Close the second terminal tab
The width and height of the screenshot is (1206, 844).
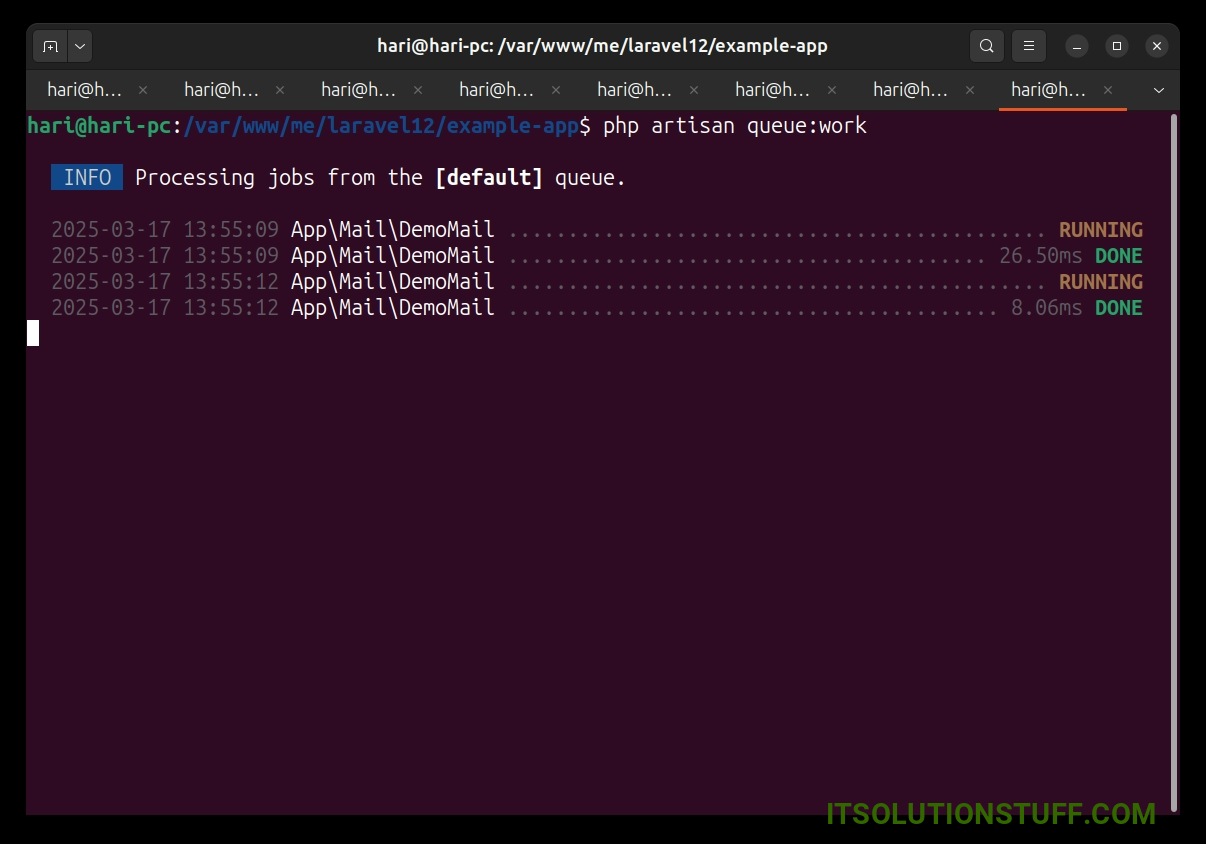(280, 90)
